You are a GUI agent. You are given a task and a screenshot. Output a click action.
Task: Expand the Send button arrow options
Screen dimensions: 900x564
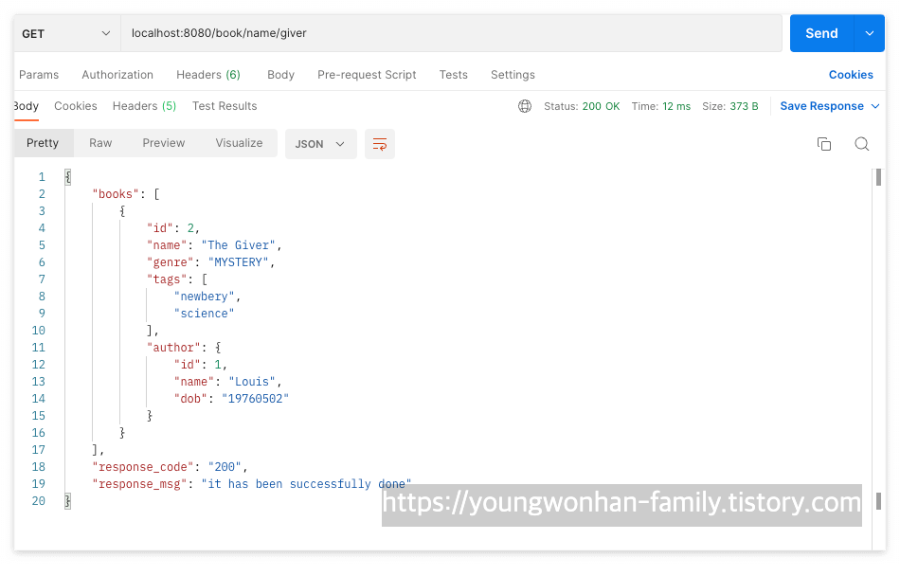[x=870, y=33]
